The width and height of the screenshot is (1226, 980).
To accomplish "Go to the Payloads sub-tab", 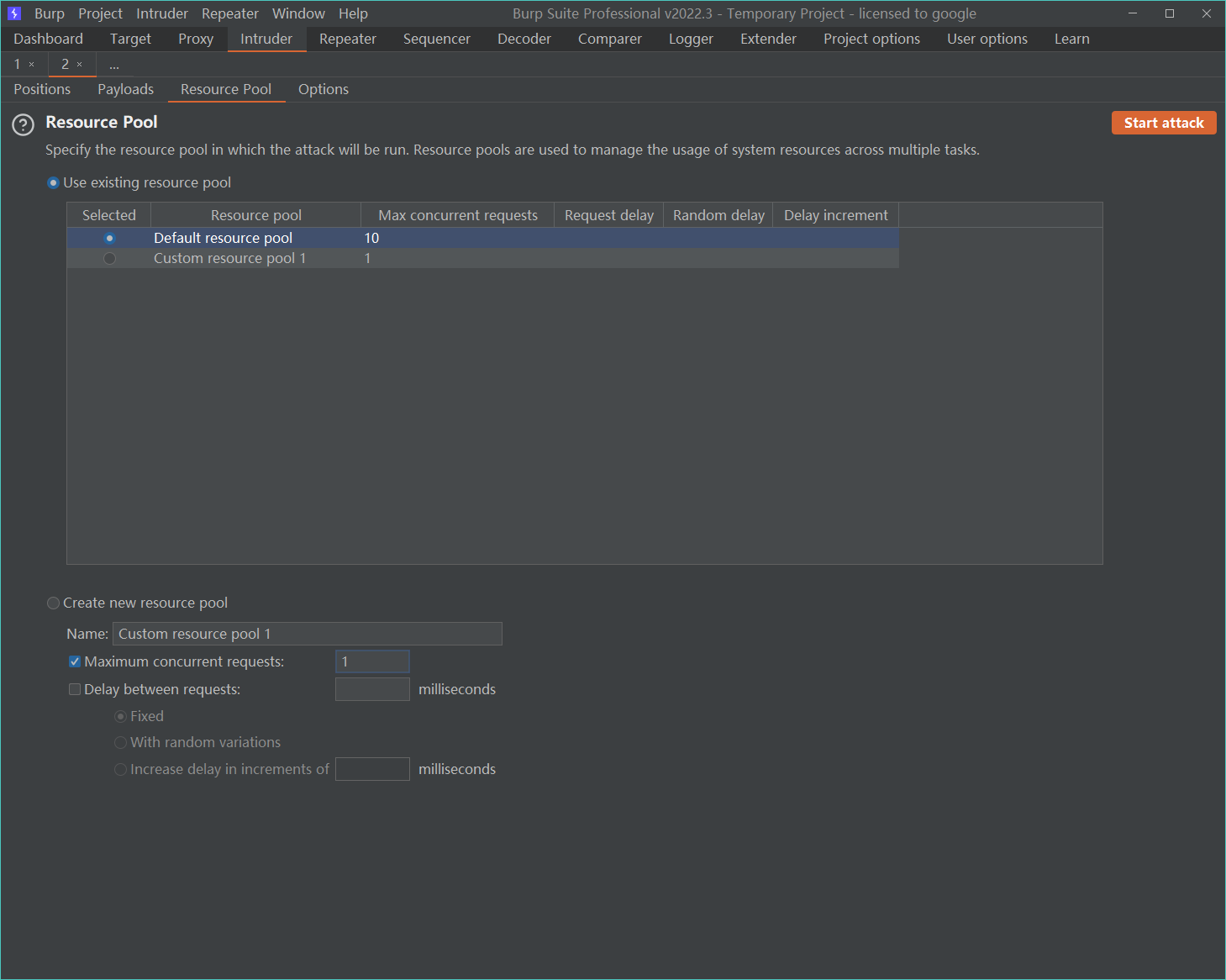I will 125,89.
